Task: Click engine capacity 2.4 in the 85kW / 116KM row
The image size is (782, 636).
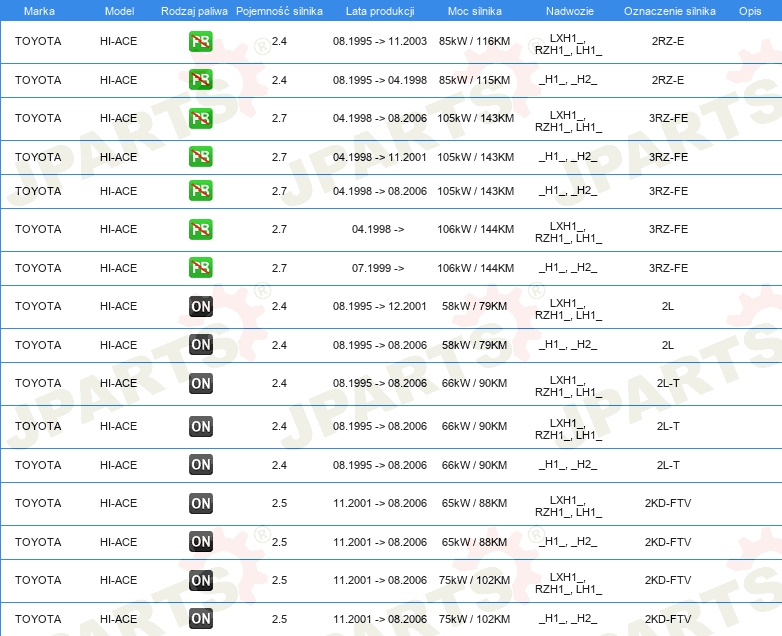Action: pos(279,41)
